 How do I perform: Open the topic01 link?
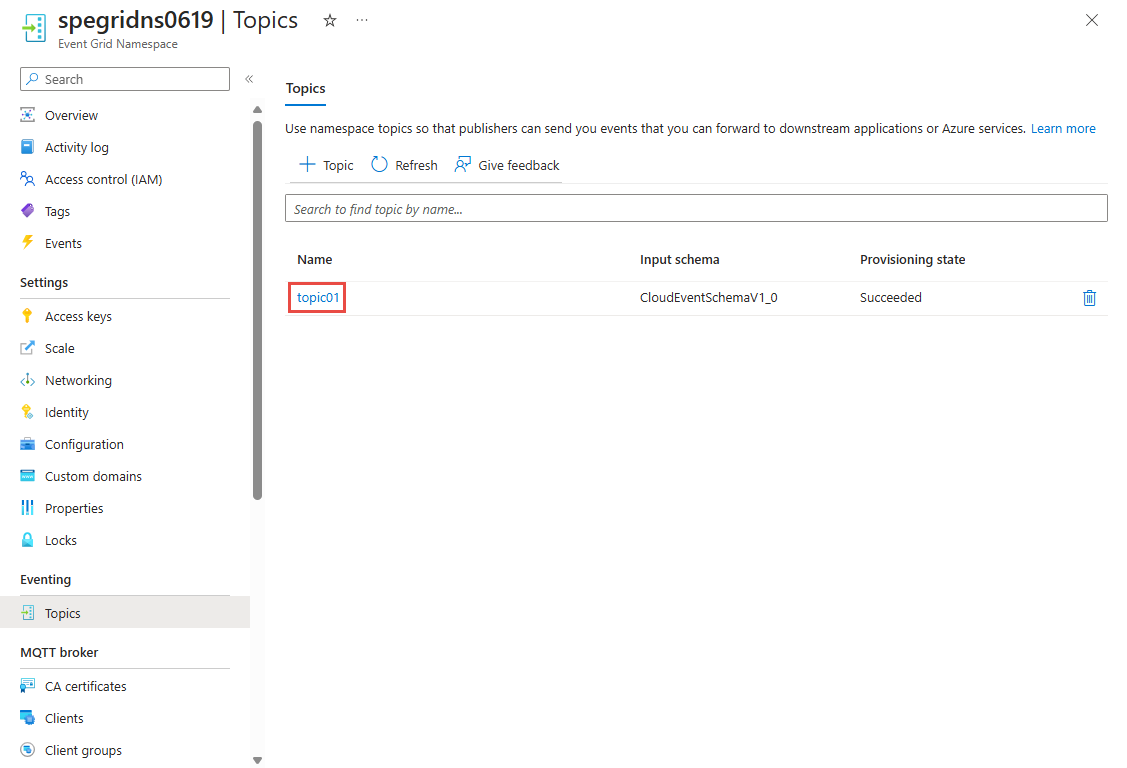(318, 297)
